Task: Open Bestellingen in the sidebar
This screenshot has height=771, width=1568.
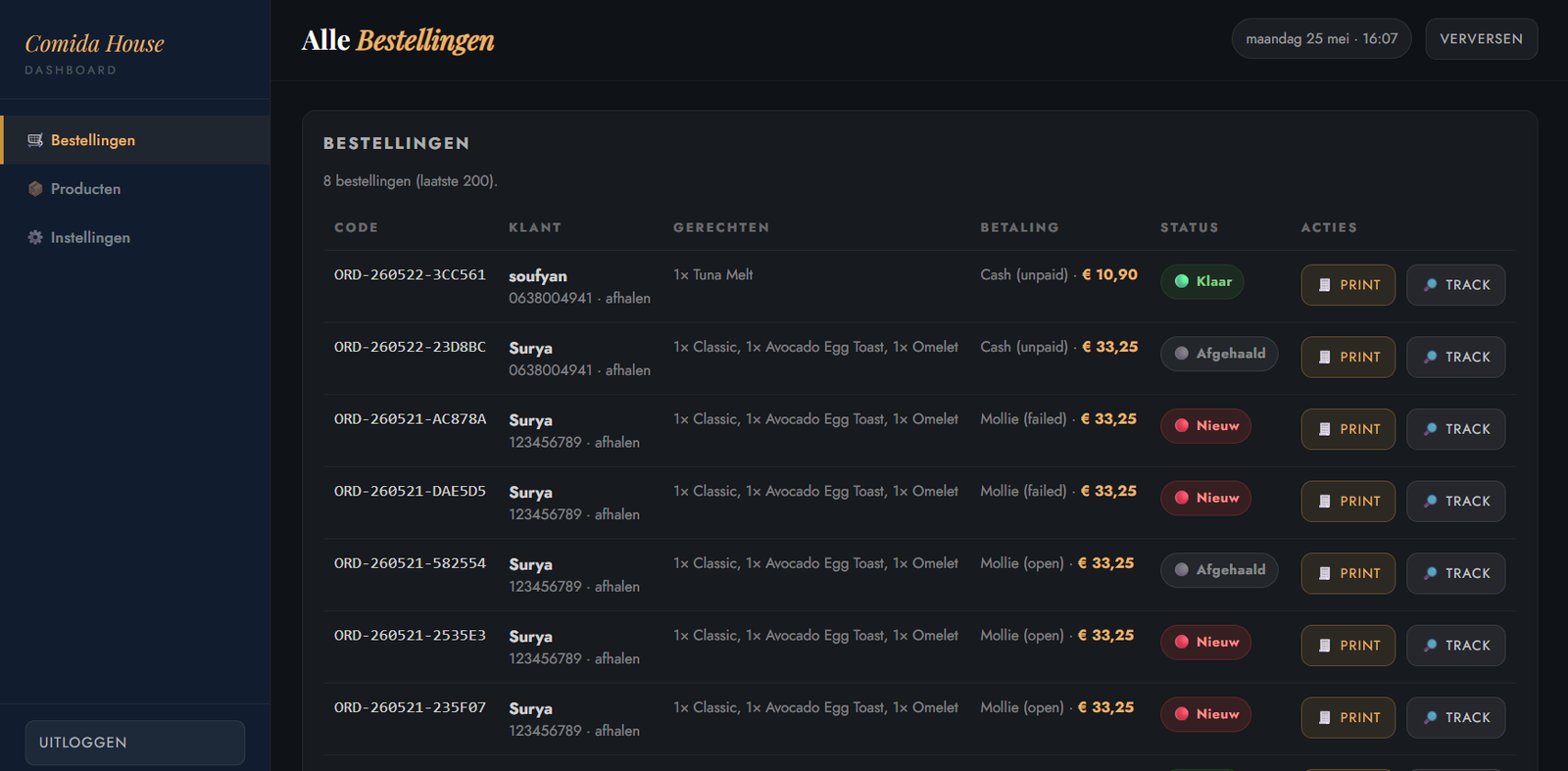Action: [x=135, y=140]
